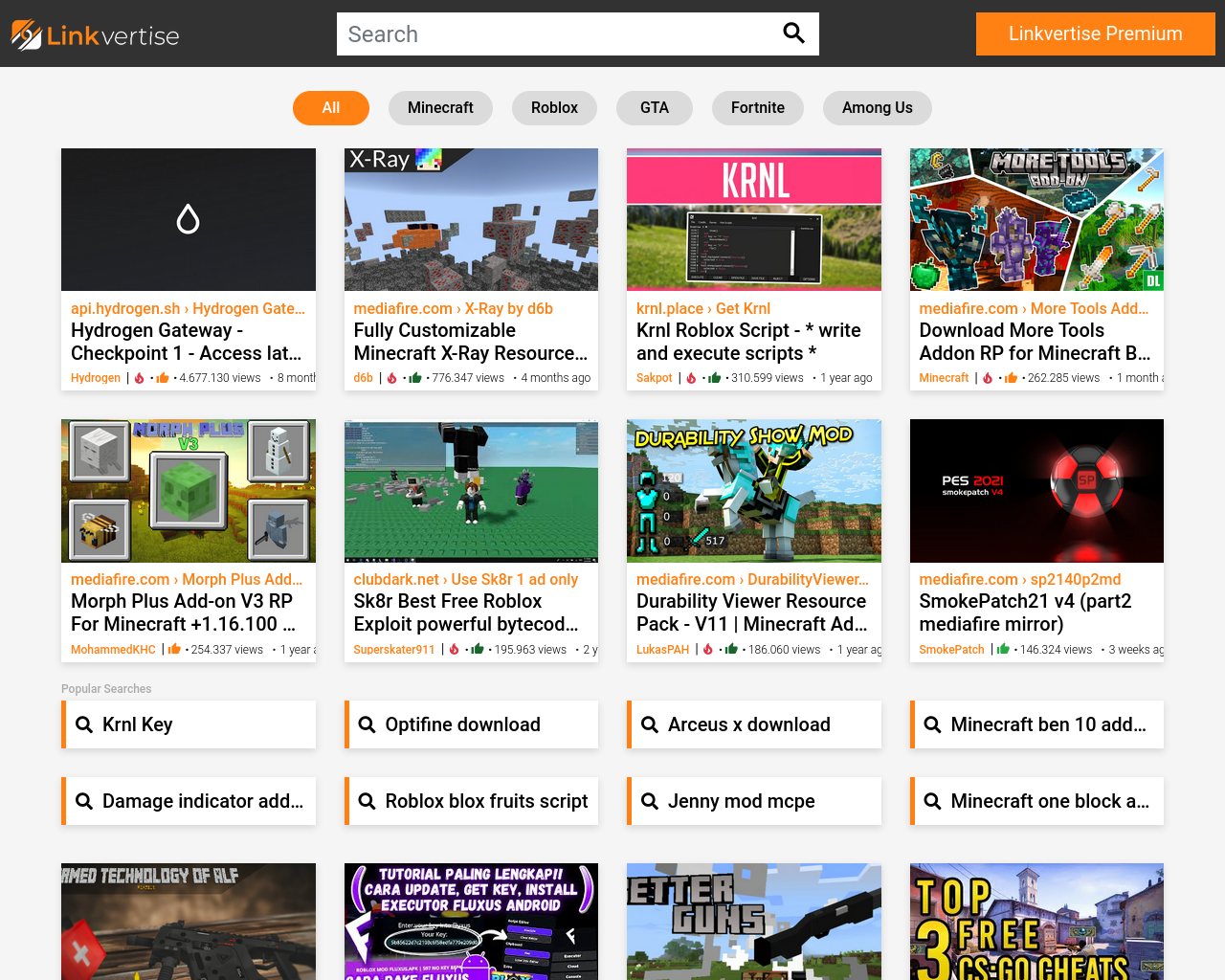Search for Jenny mod mcpe
Viewport: 1225px width, 980px height.
point(754,801)
